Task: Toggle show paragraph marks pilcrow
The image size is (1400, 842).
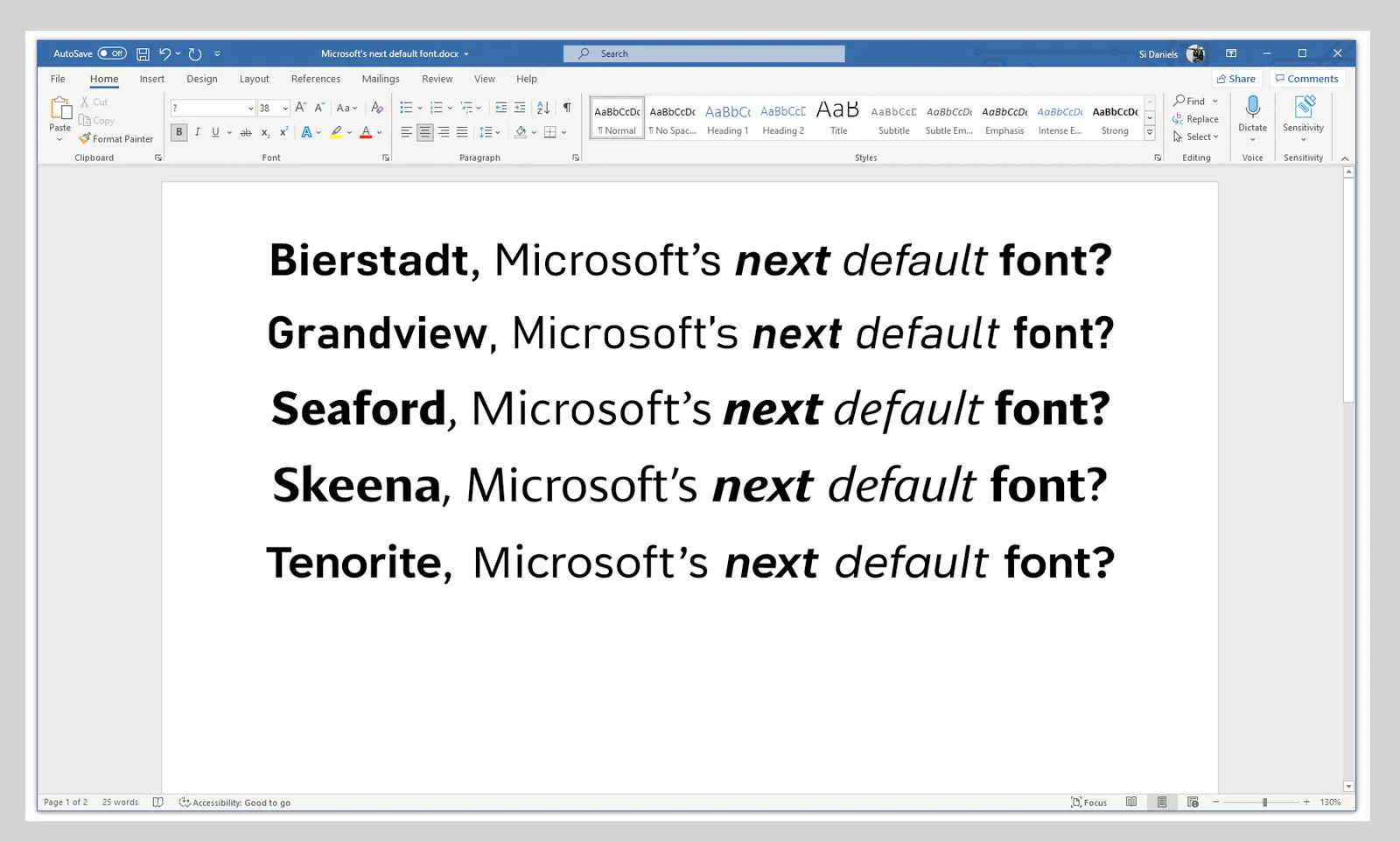Action: 567,108
